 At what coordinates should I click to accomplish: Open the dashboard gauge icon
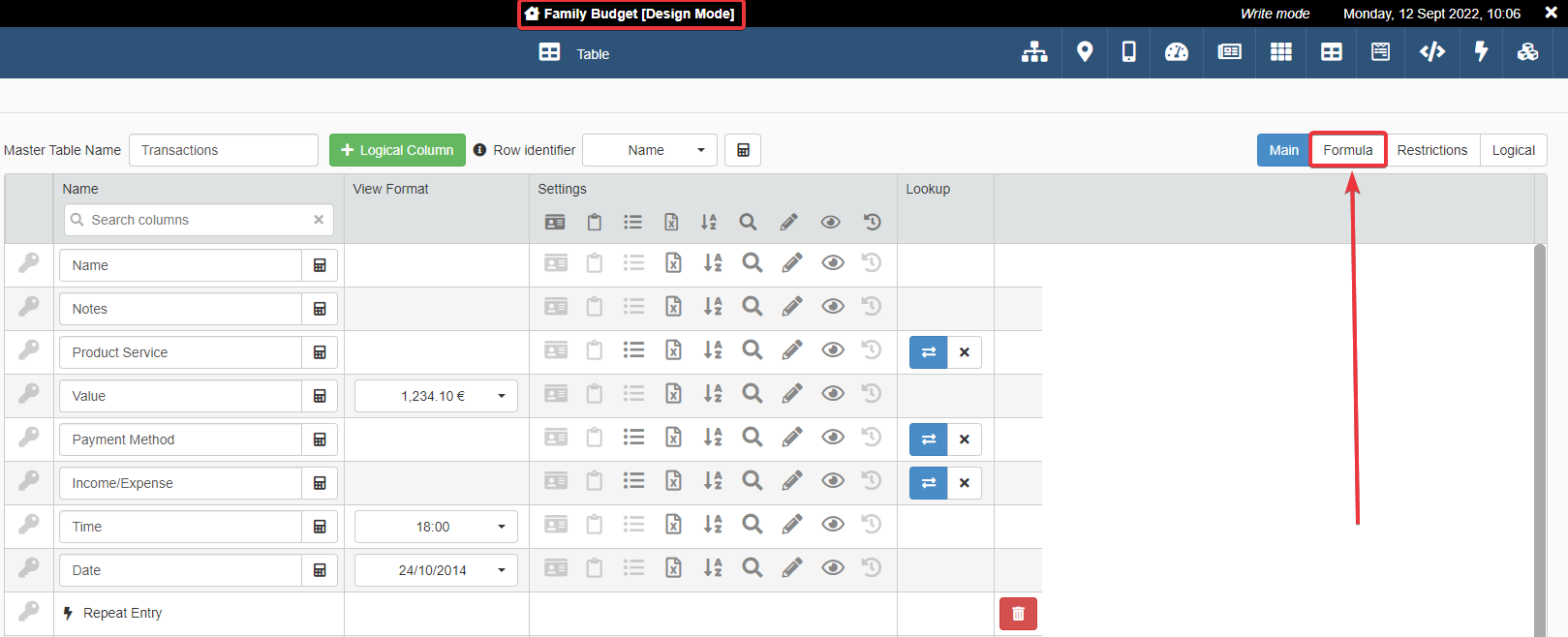pyautogui.click(x=1177, y=52)
